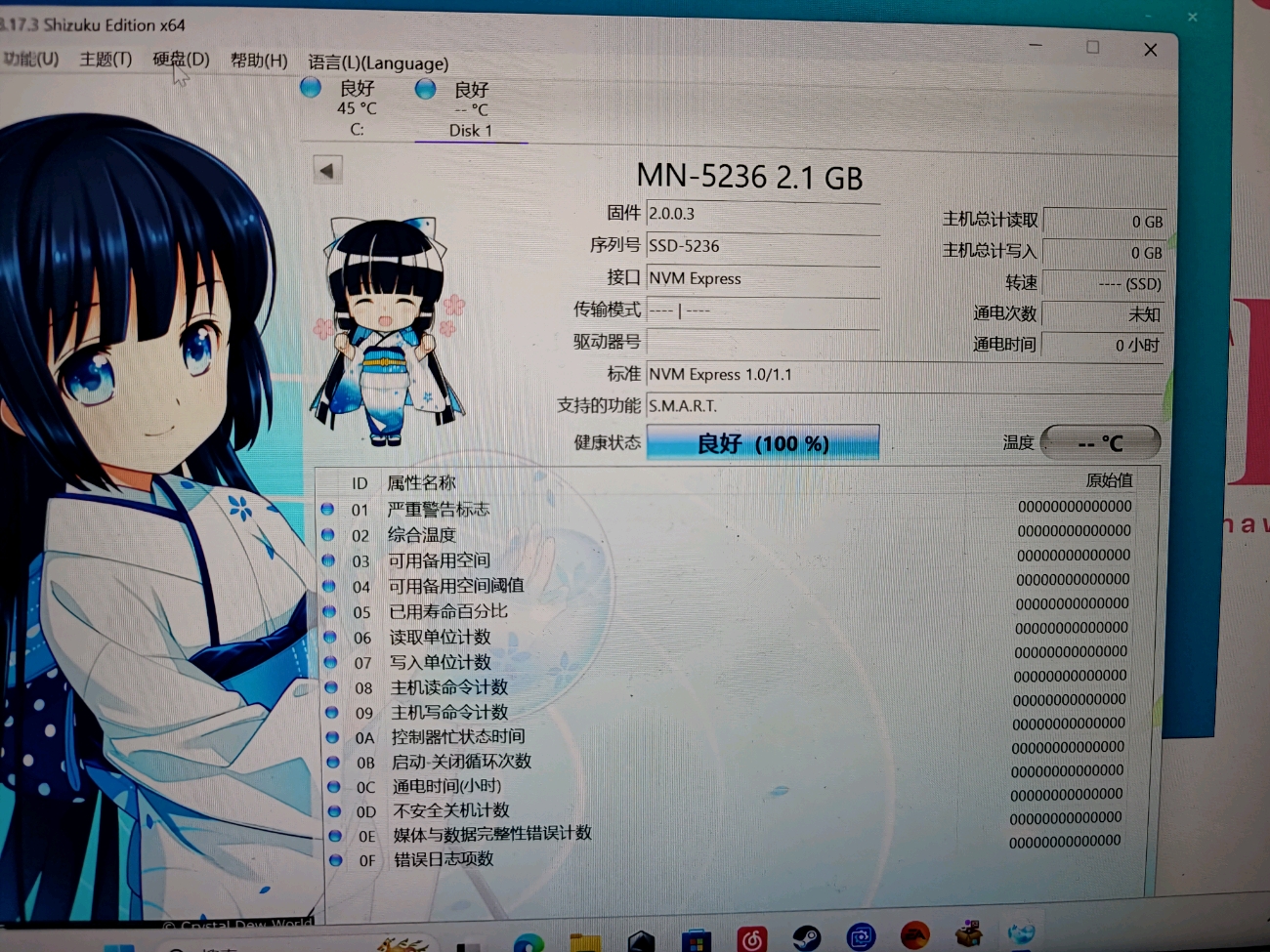Click status dot for attribute 05 已用寿命百分比

point(330,611)
